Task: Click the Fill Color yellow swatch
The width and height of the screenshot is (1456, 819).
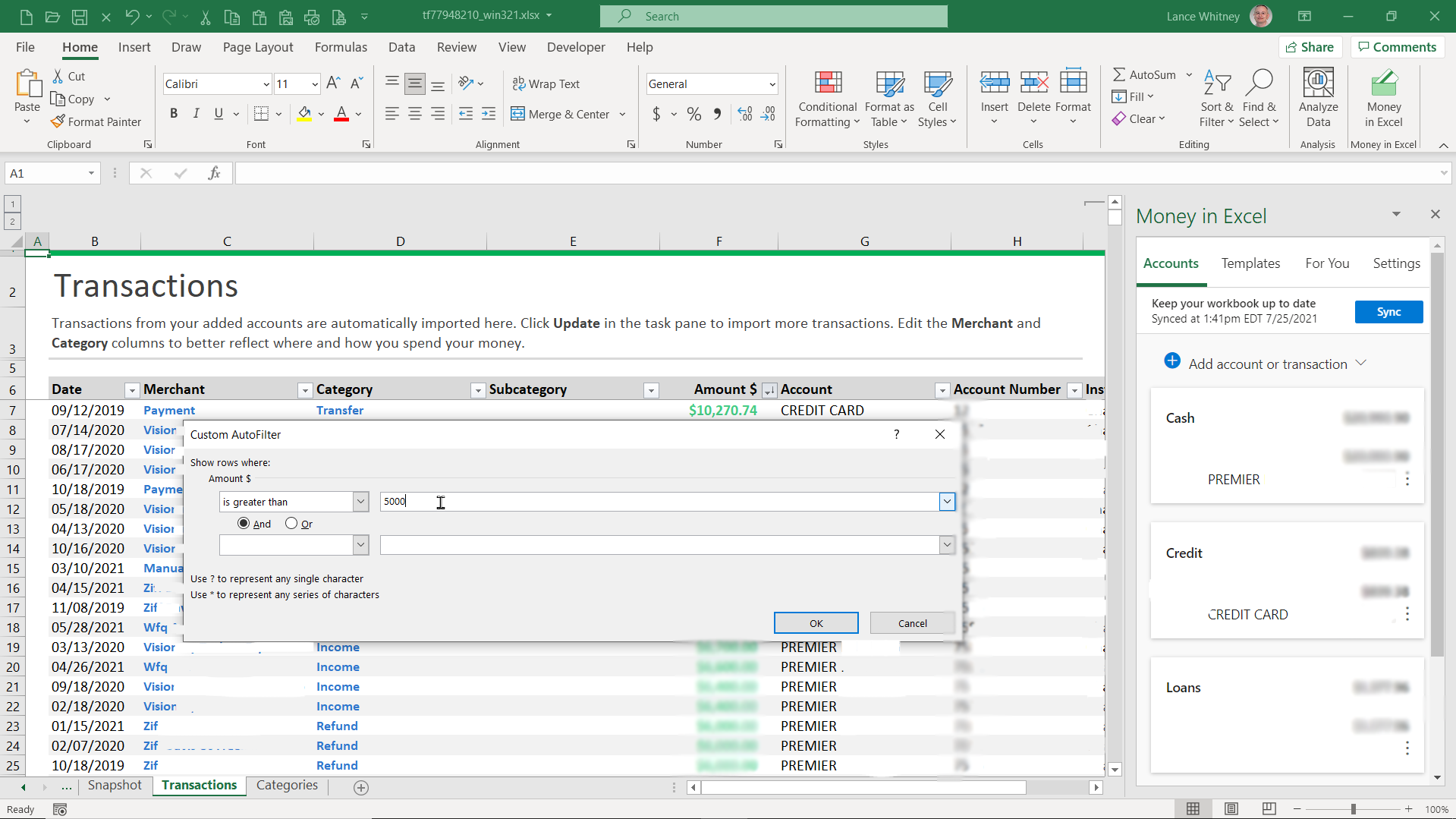Action: pos(304,114)
